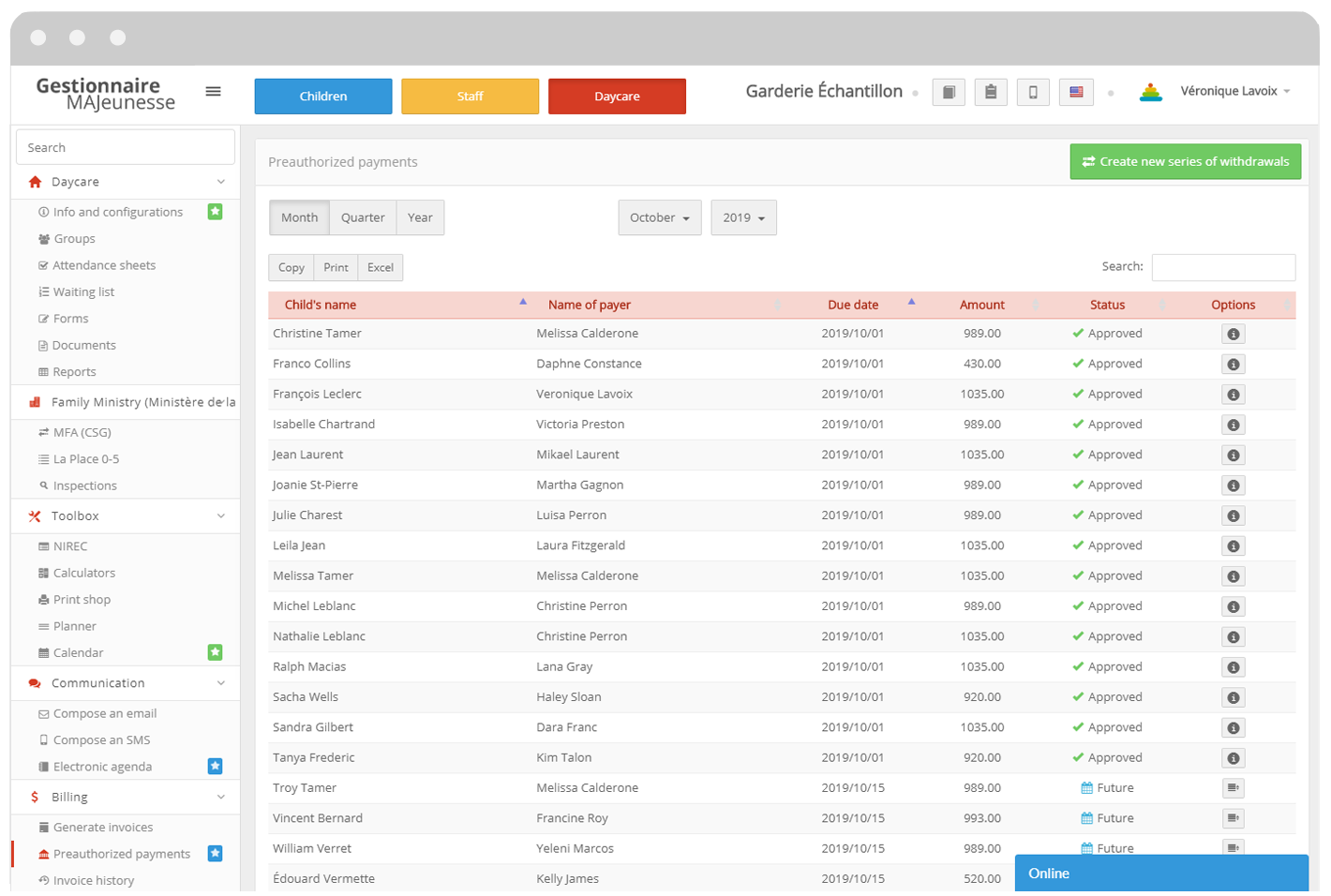Click the mobile phone icon in the header
The width and height of the screenshot is (1331, 896).
click(x=1033, y=92)
